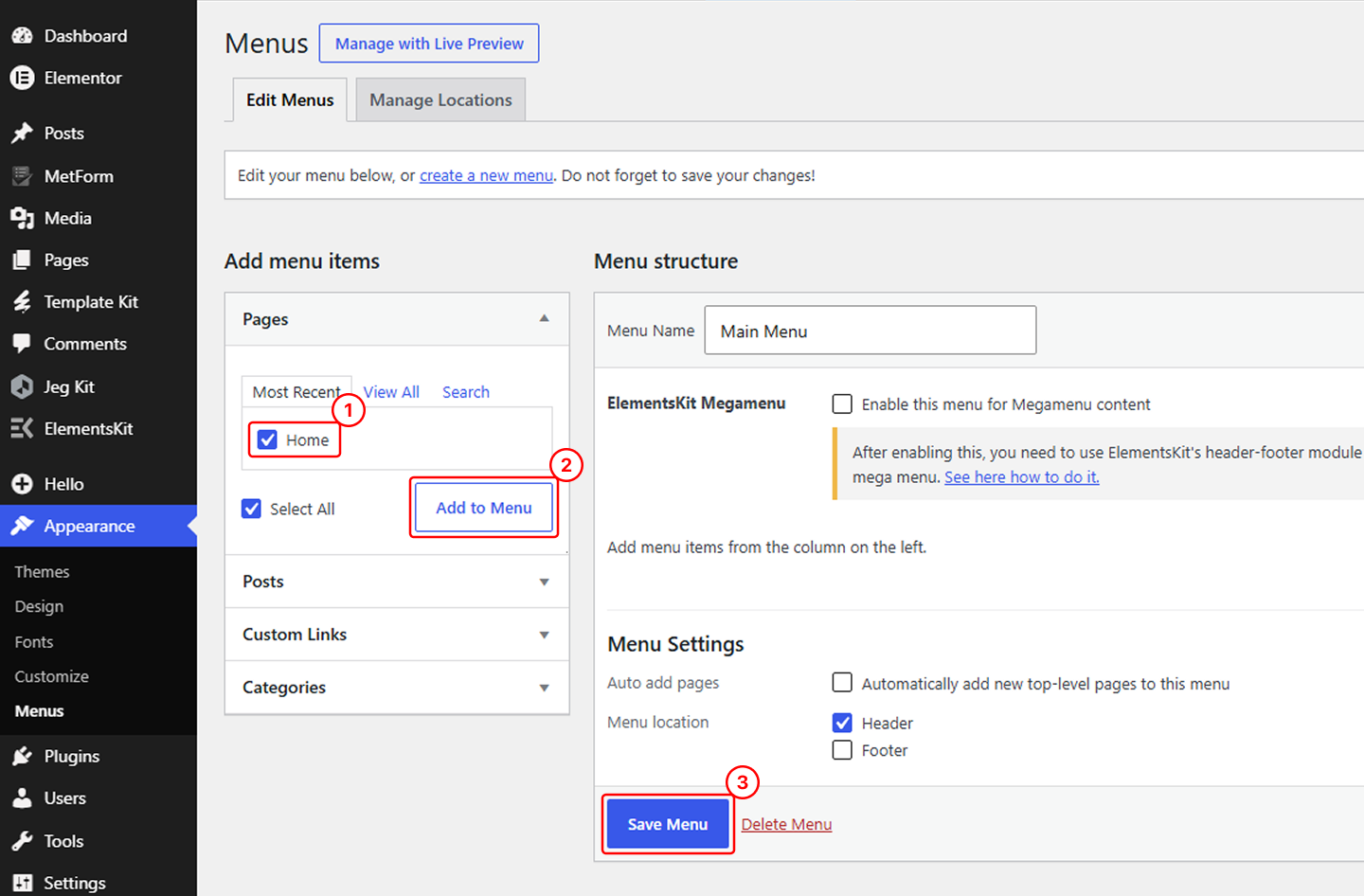
Task: Click the Dashboard gauge icon
Action: [x=22, y=36]
